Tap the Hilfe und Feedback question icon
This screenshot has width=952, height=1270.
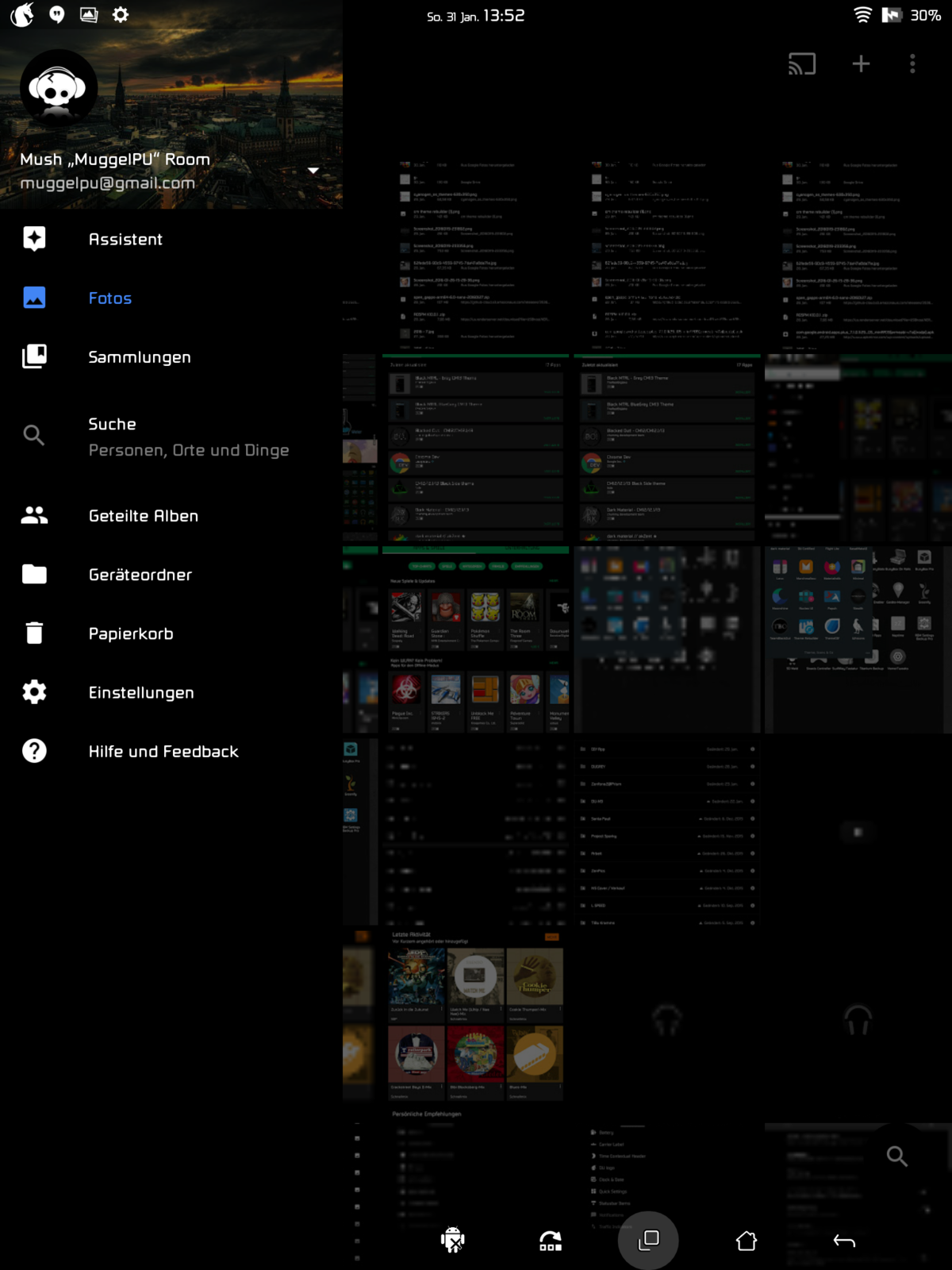click(x=34, y=751)
